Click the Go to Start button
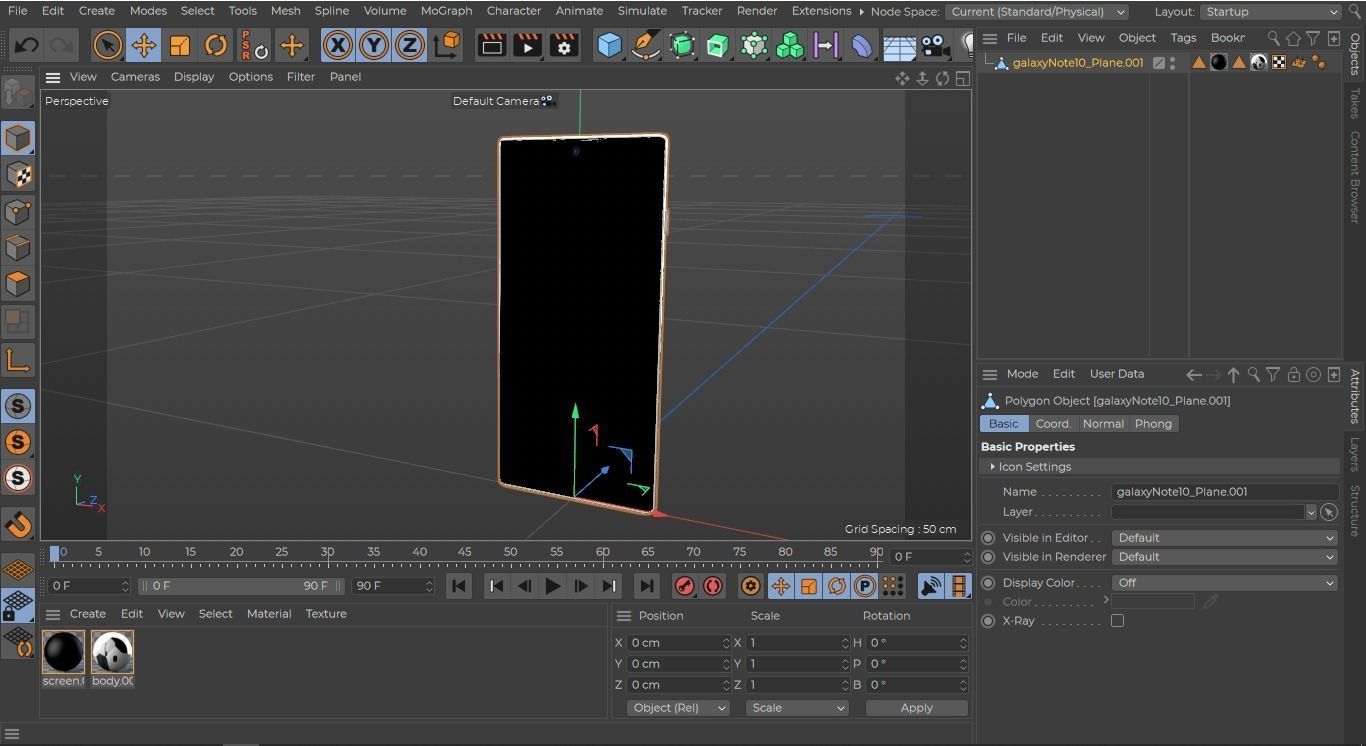The image size is (1366, 746). point(459,586)
